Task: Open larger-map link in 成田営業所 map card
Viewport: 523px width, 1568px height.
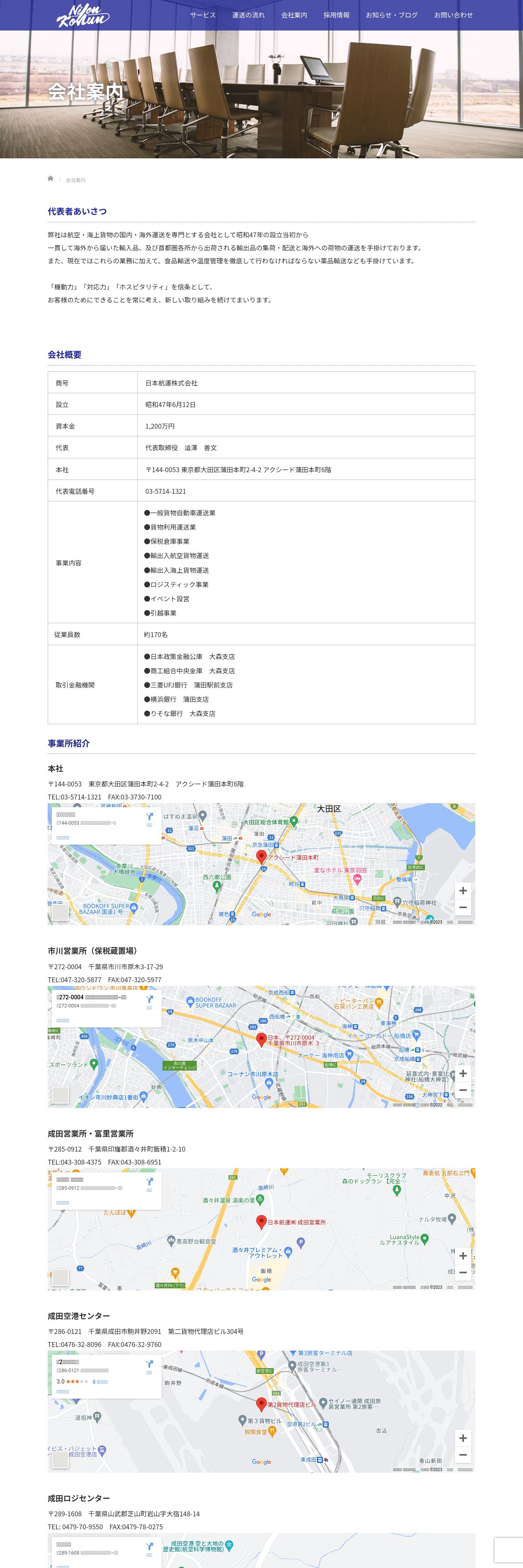Action: click(x=63, y=1202)
